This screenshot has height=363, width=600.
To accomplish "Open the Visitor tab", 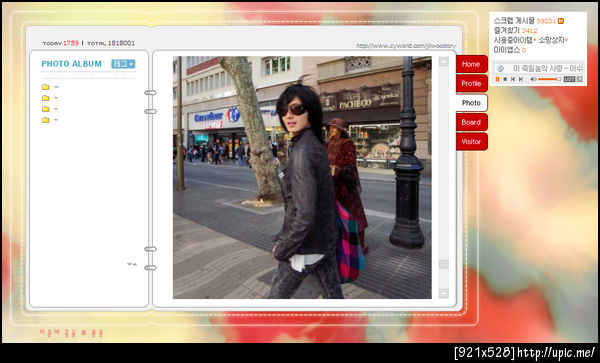I will tap(471, 142).
